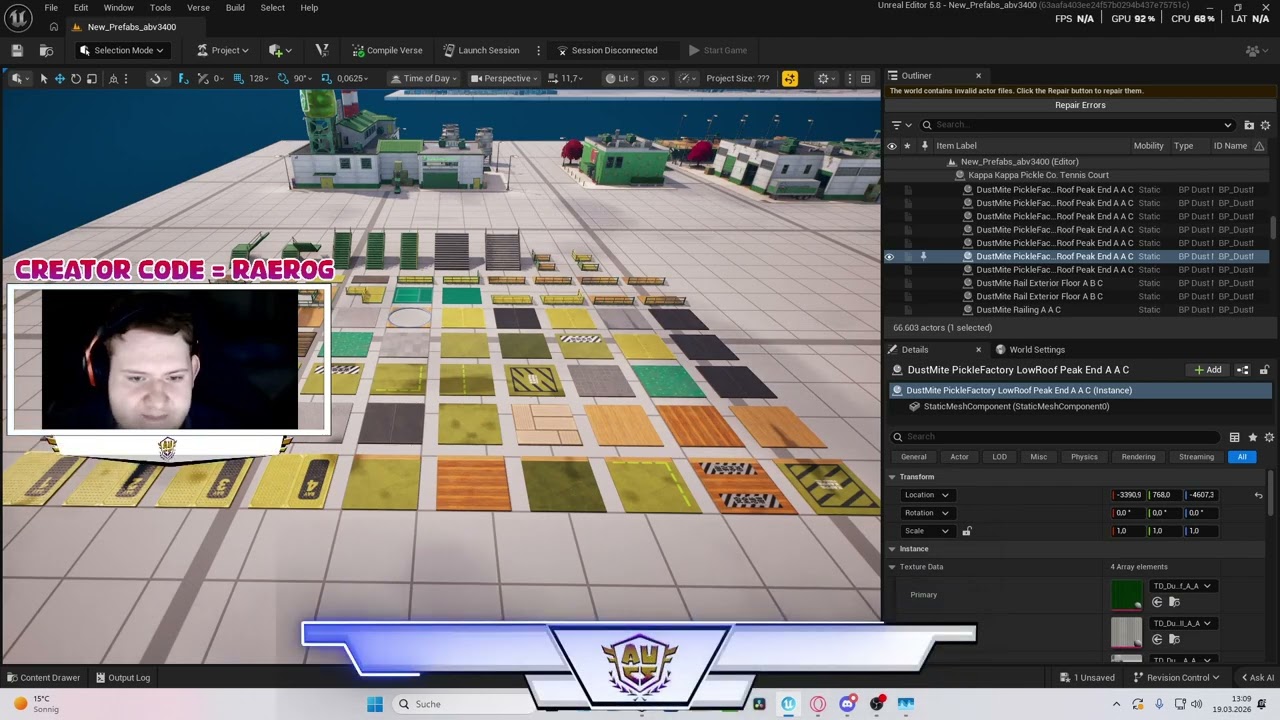The height and width of the screenshot is (720, 1280).
Task: Open Output Log
Action: (122, 678)
